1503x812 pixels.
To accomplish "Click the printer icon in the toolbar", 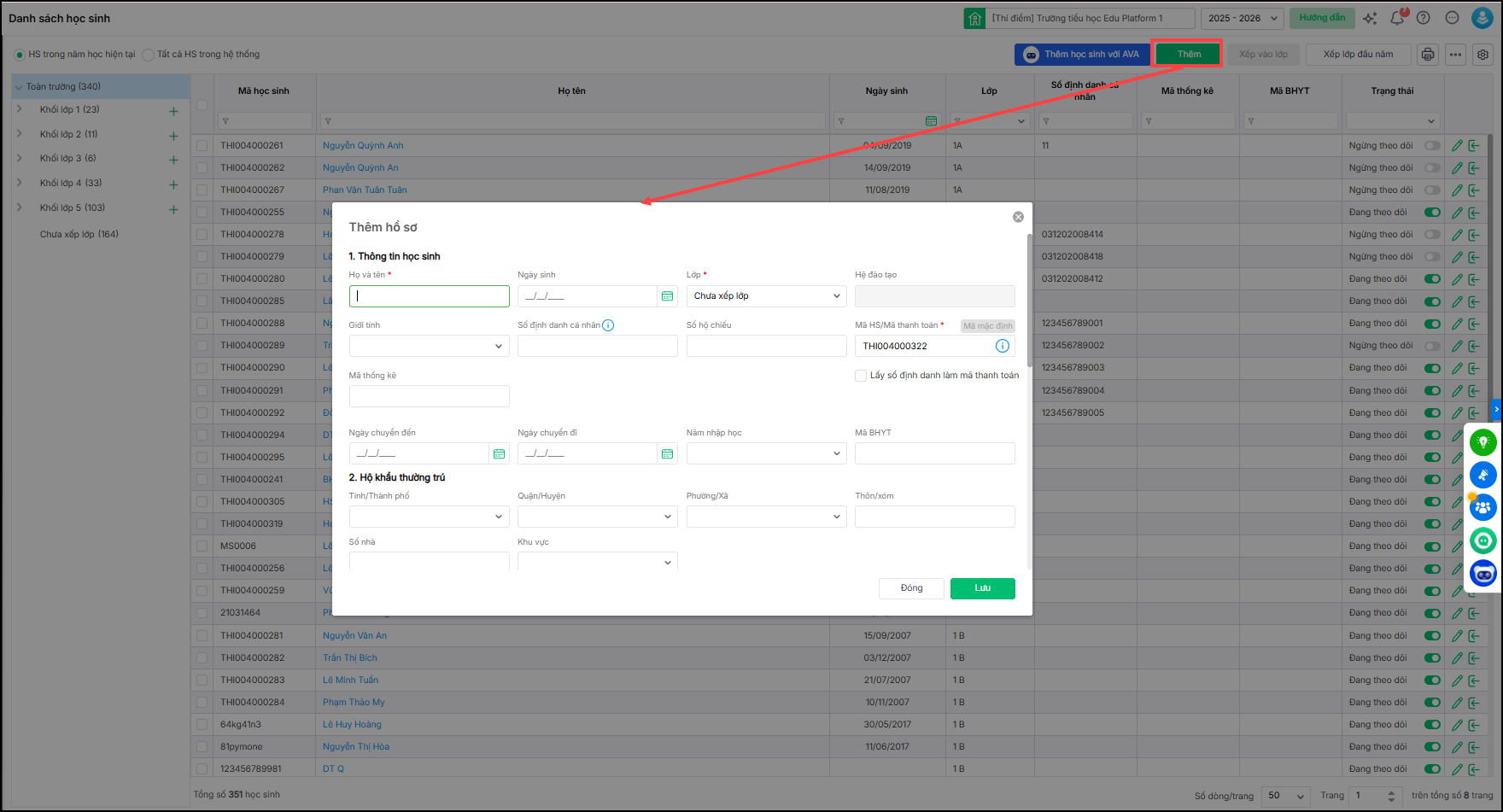I will [x=1428, y=55].
